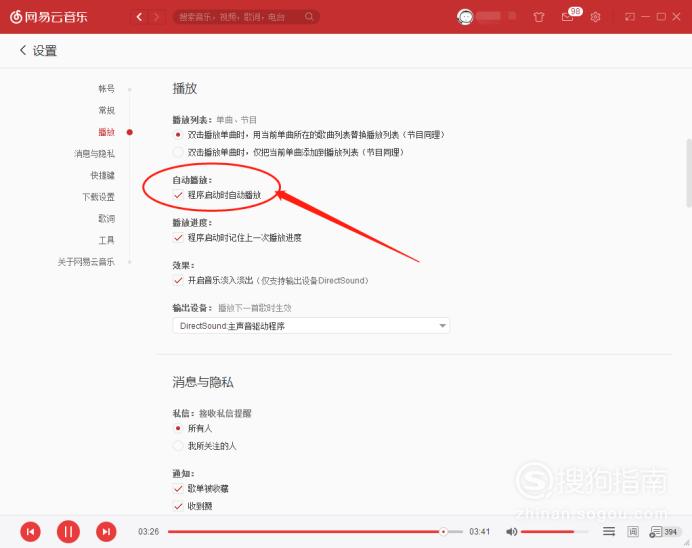
Task: Toggle 开启音乐淡入淡出 checkbox
Action: 178,280
